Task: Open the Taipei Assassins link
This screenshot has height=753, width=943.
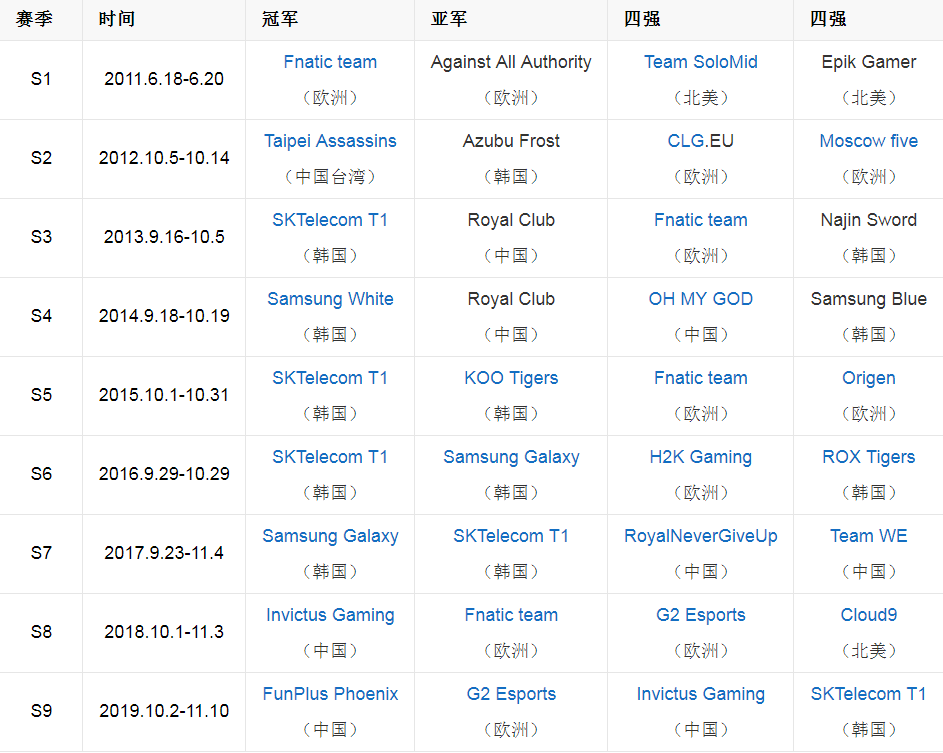Action: point(330,141)
